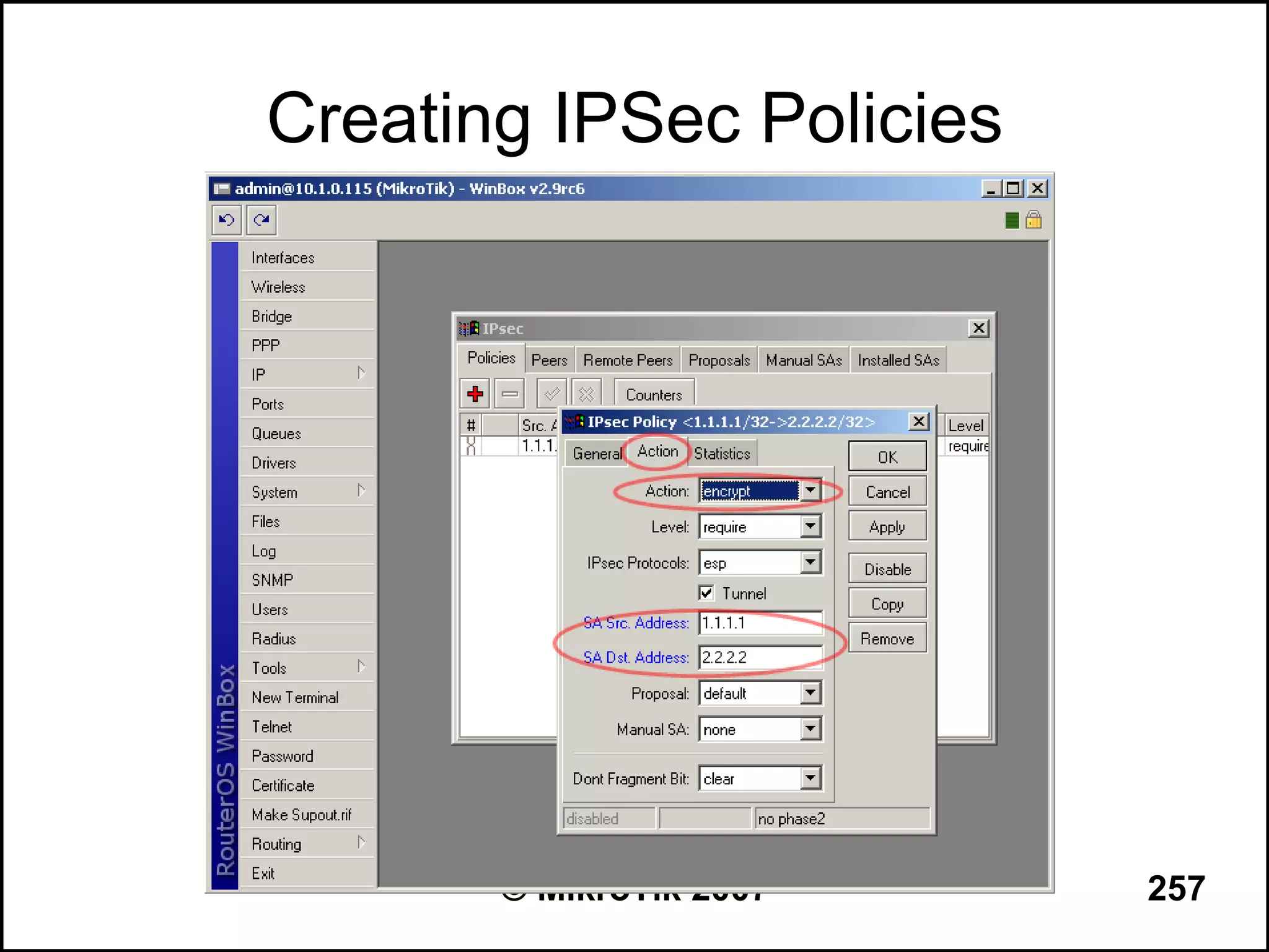Click the red plus Add policy icon

pyautogui.click(x=475, y=393)
